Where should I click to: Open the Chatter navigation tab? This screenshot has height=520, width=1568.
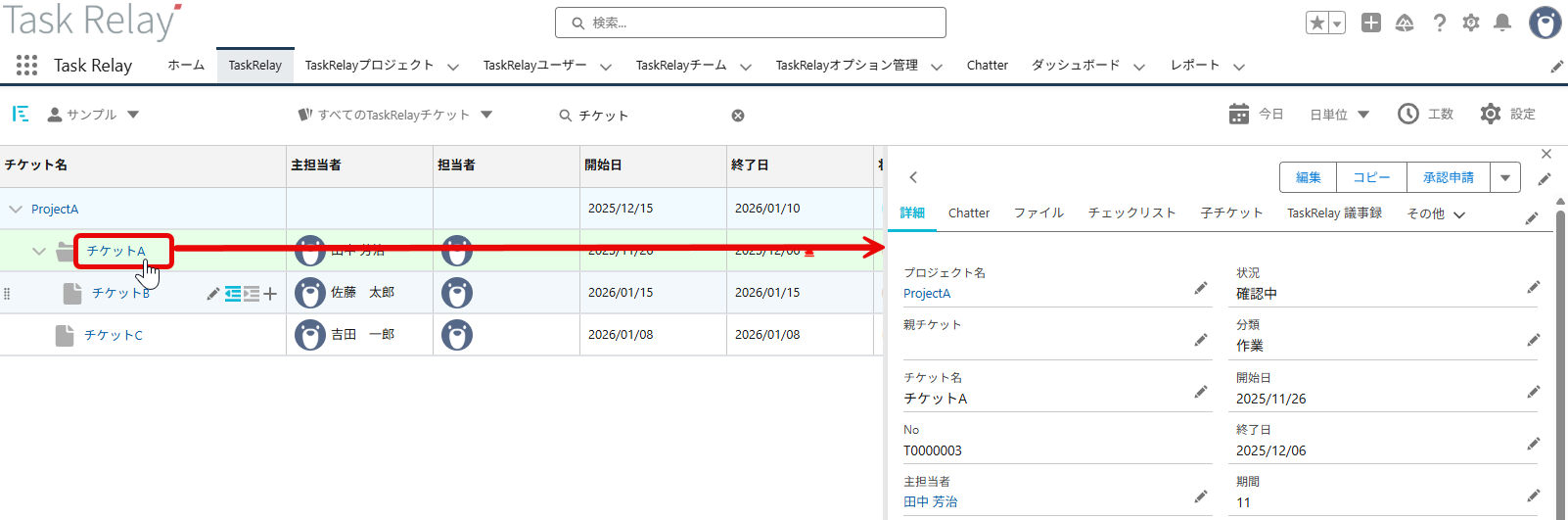[x=988, y=65]
